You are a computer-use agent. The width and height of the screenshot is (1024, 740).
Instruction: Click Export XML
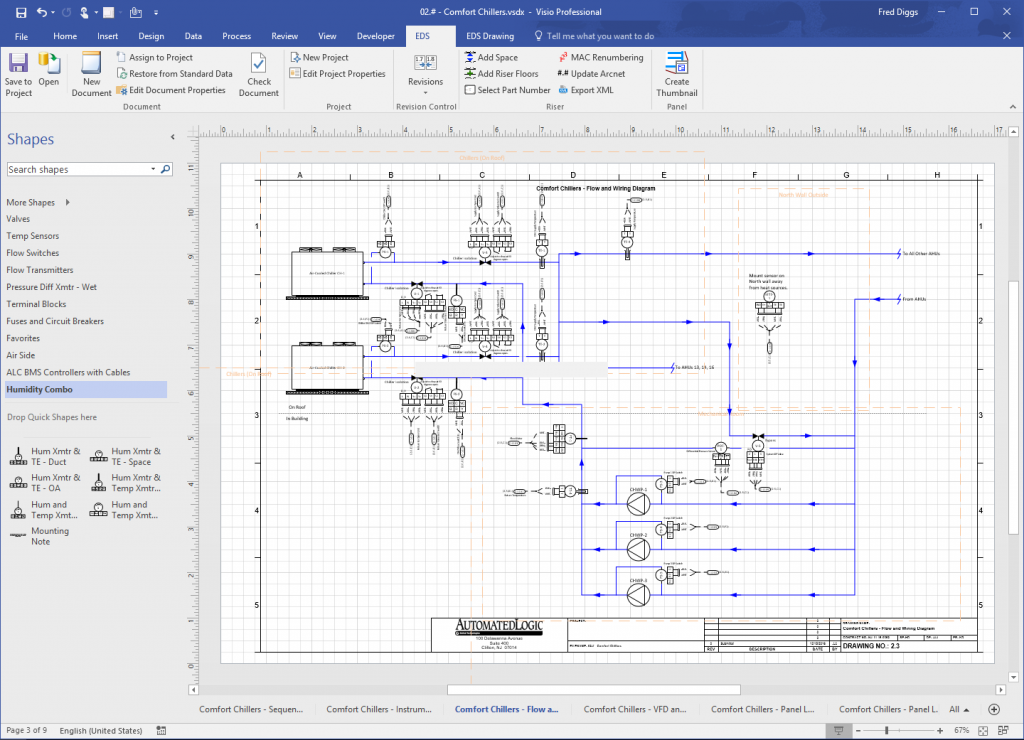(x=586, y=90)
